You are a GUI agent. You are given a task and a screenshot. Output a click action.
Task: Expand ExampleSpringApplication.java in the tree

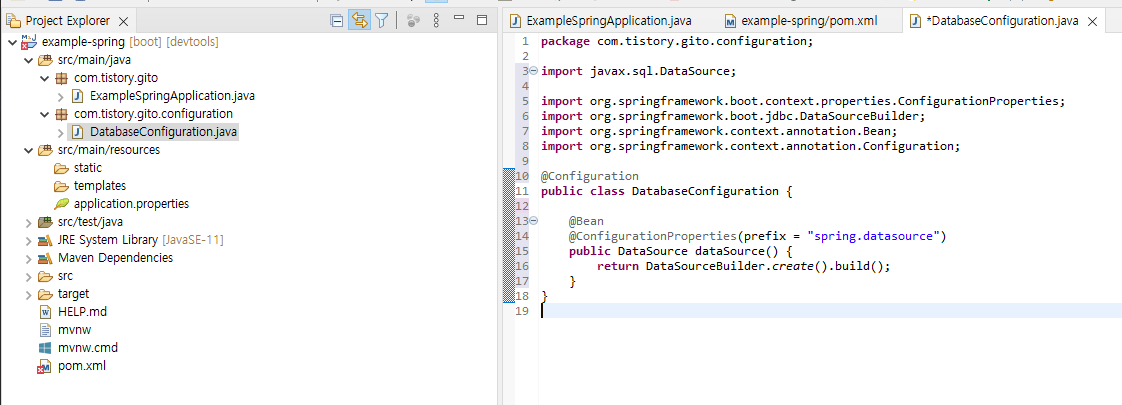61,96
